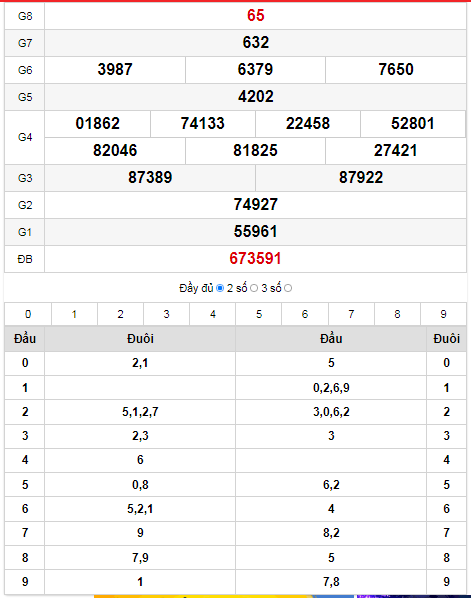The height and width of the screenshot is (598, 471).
Task: Click the G2 result 74927
Action: pos(256,204)
